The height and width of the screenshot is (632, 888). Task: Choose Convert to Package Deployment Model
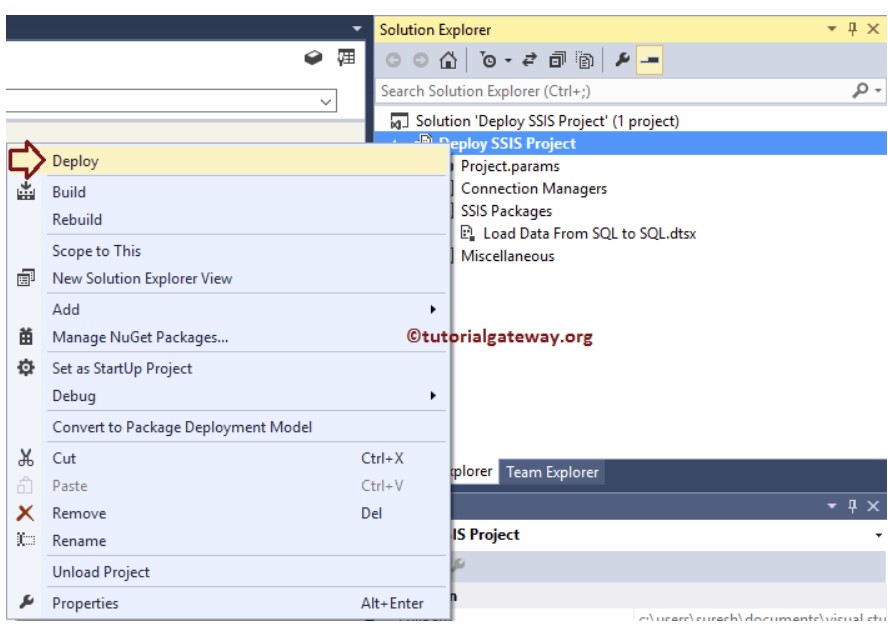[248, 427]
